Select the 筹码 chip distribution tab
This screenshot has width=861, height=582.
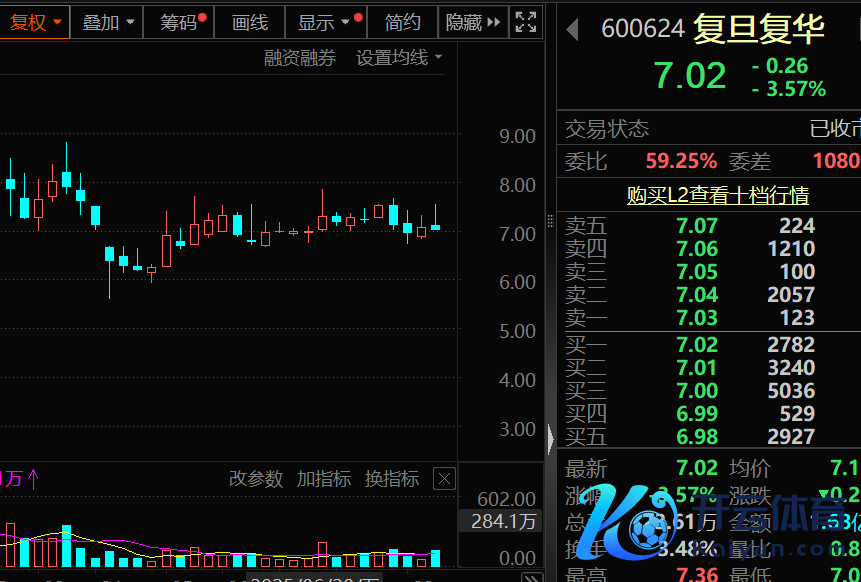click(x=180, y=22)
